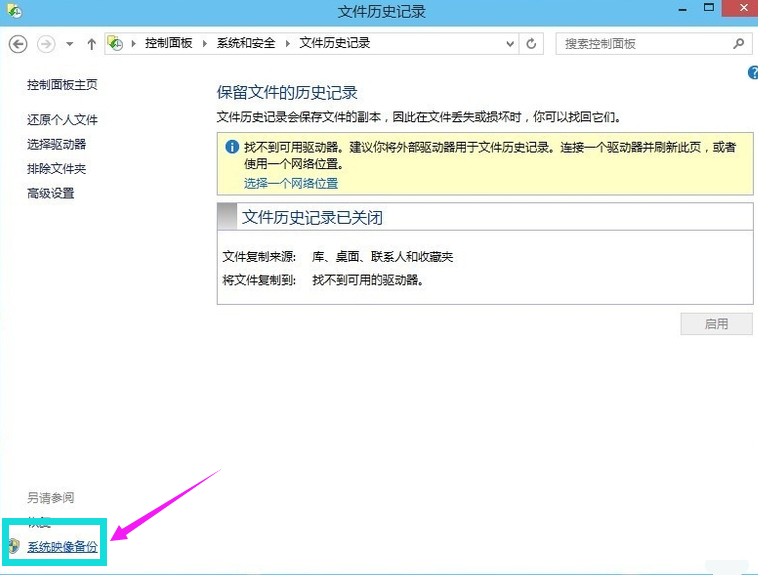Click the File History icon in address bar

pos(116,44)
